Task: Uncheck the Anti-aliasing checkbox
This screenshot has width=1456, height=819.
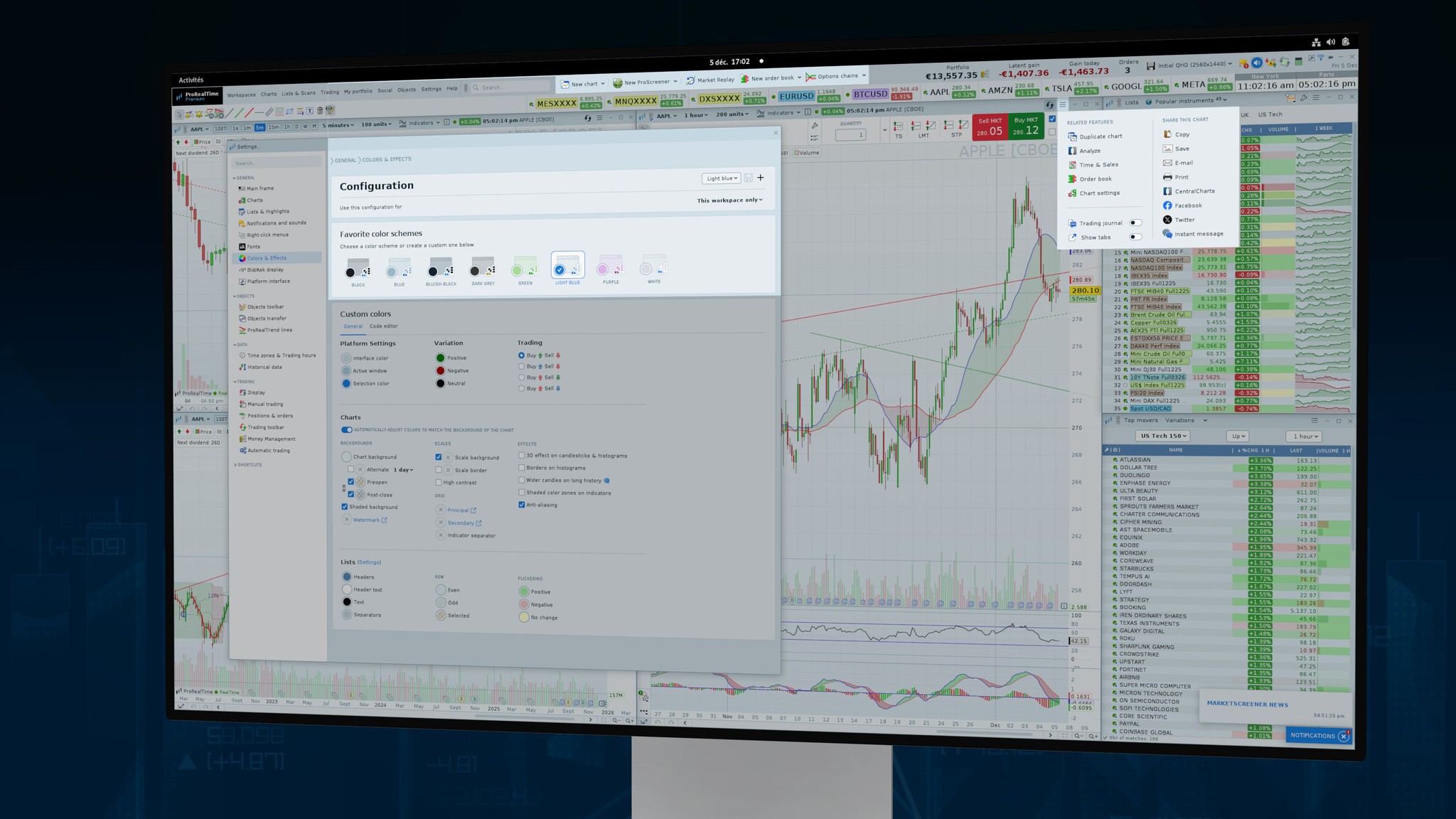Action: click(522, 505)
